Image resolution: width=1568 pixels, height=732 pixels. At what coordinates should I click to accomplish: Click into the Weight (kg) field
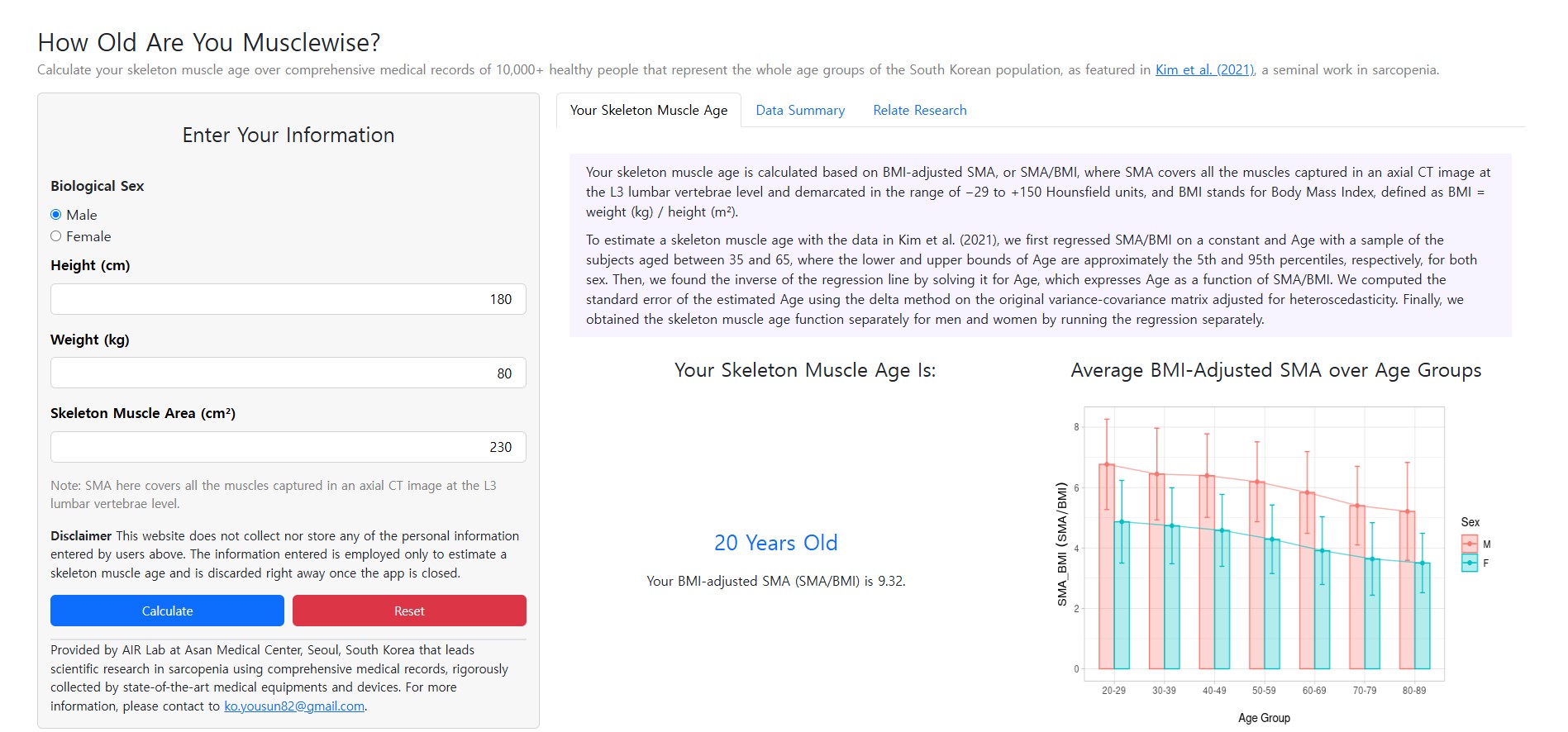click(x=288, y=373)
